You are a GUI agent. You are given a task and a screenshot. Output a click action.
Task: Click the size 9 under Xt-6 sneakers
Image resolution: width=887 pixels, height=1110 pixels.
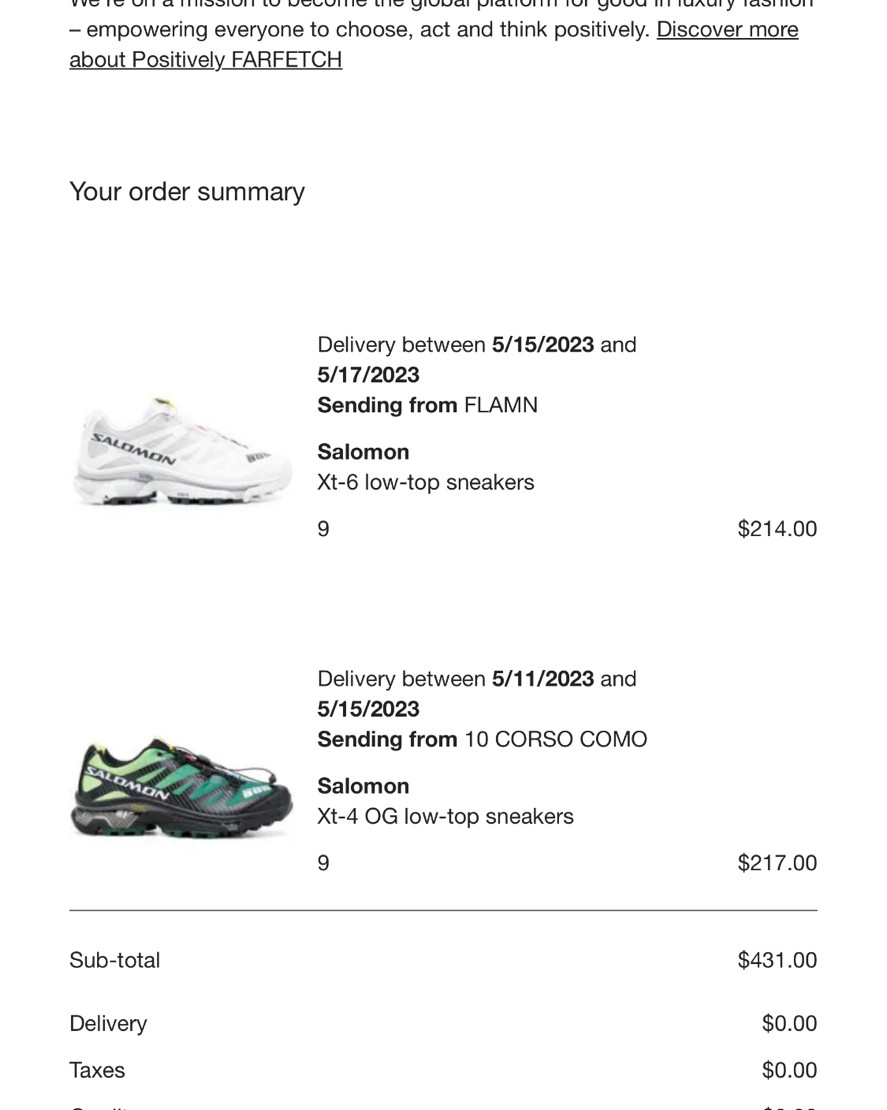(x=324, y=529)
